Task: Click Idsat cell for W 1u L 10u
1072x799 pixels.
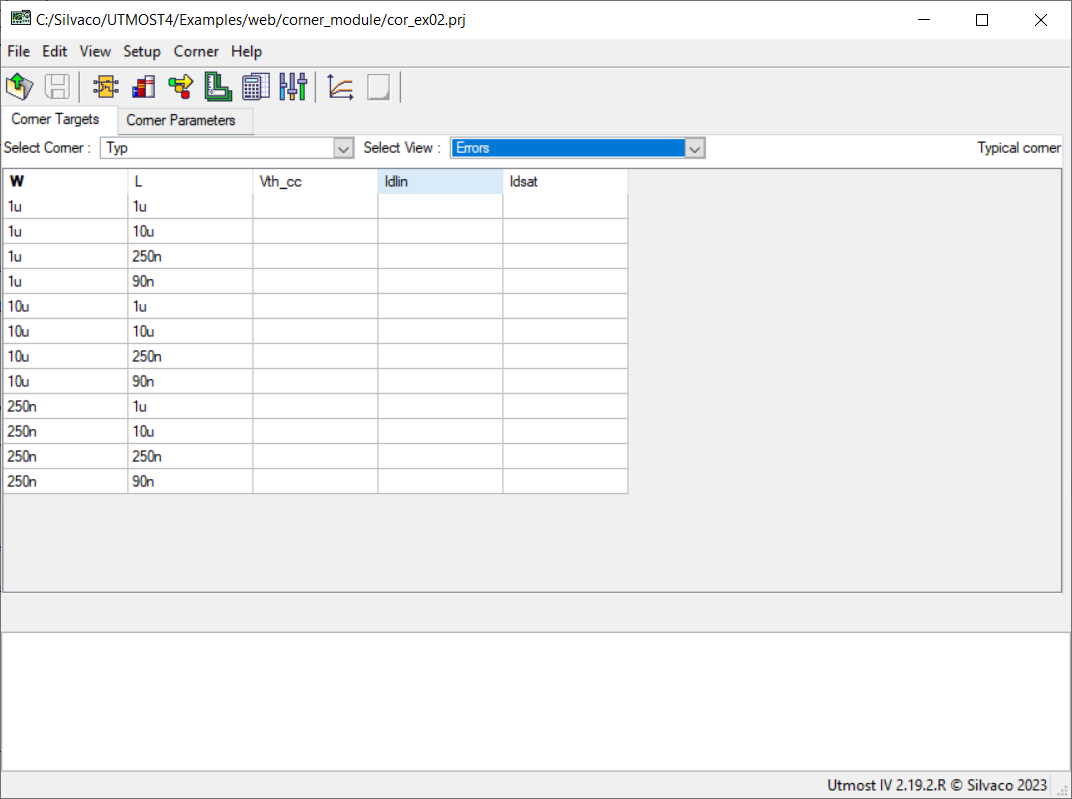Action: (565, 232)
